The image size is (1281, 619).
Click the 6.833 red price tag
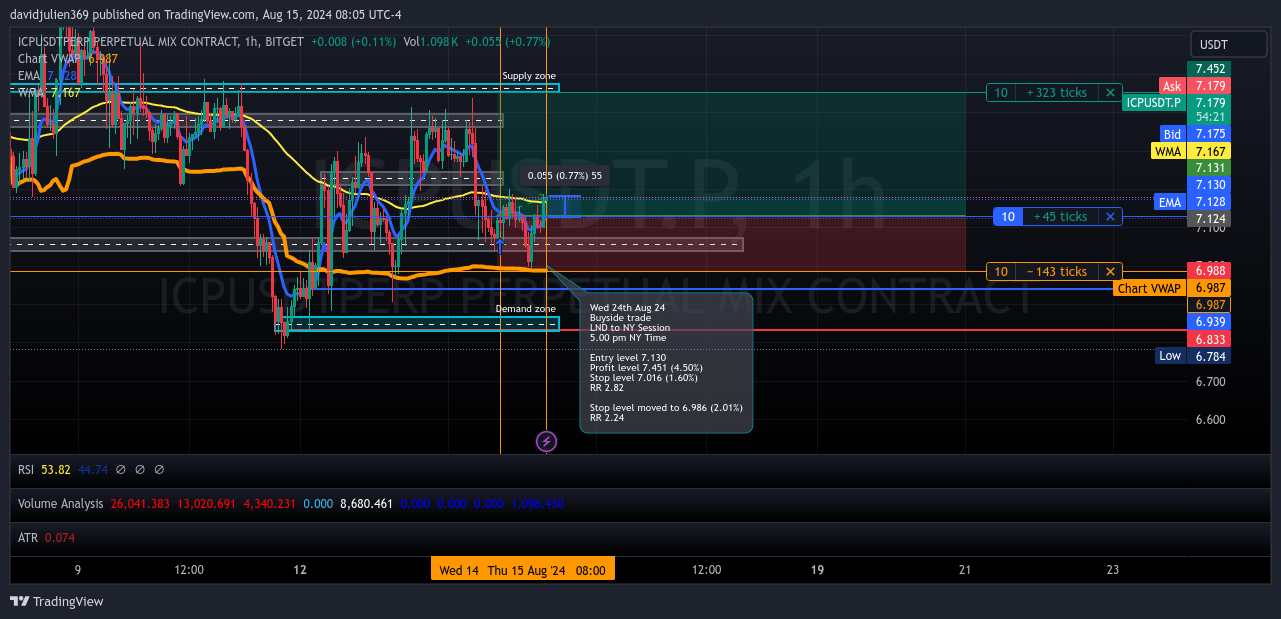coord(1210,339)
